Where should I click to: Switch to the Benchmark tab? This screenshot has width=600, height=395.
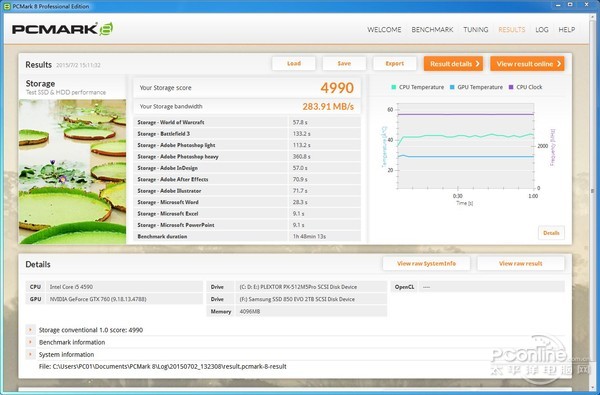[x=432, y=29]
